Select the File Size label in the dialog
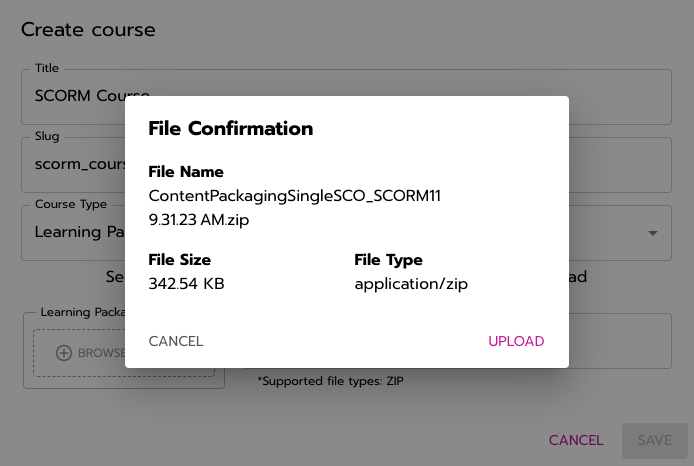Image resolution: width=694 pixels, height=466 pixels. pos(179,260)
